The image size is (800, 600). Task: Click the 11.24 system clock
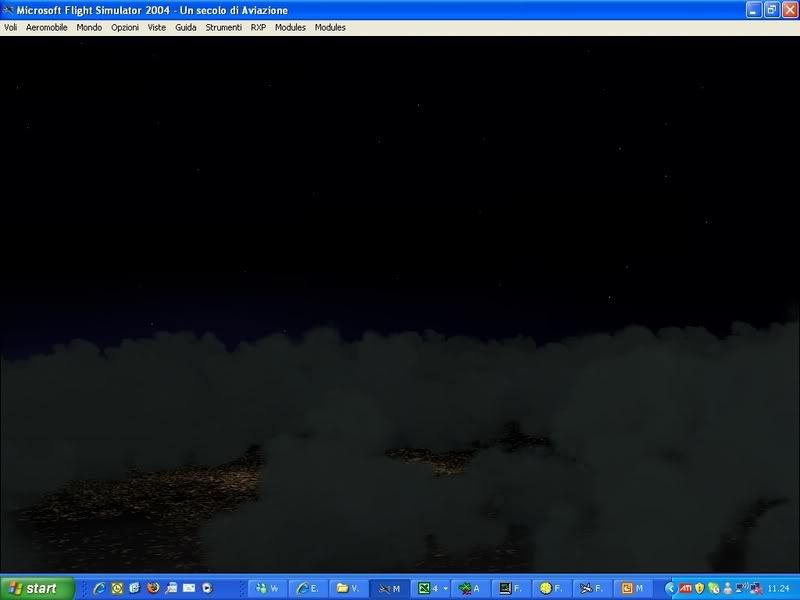pos(779,589)
